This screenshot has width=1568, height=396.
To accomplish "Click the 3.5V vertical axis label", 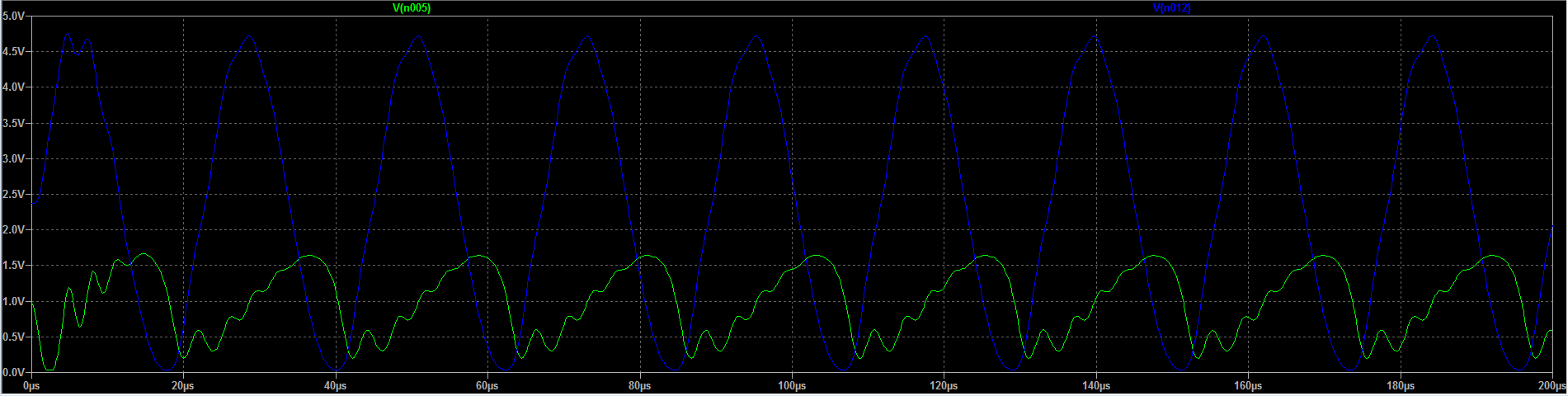I will (x=13, y=123).
